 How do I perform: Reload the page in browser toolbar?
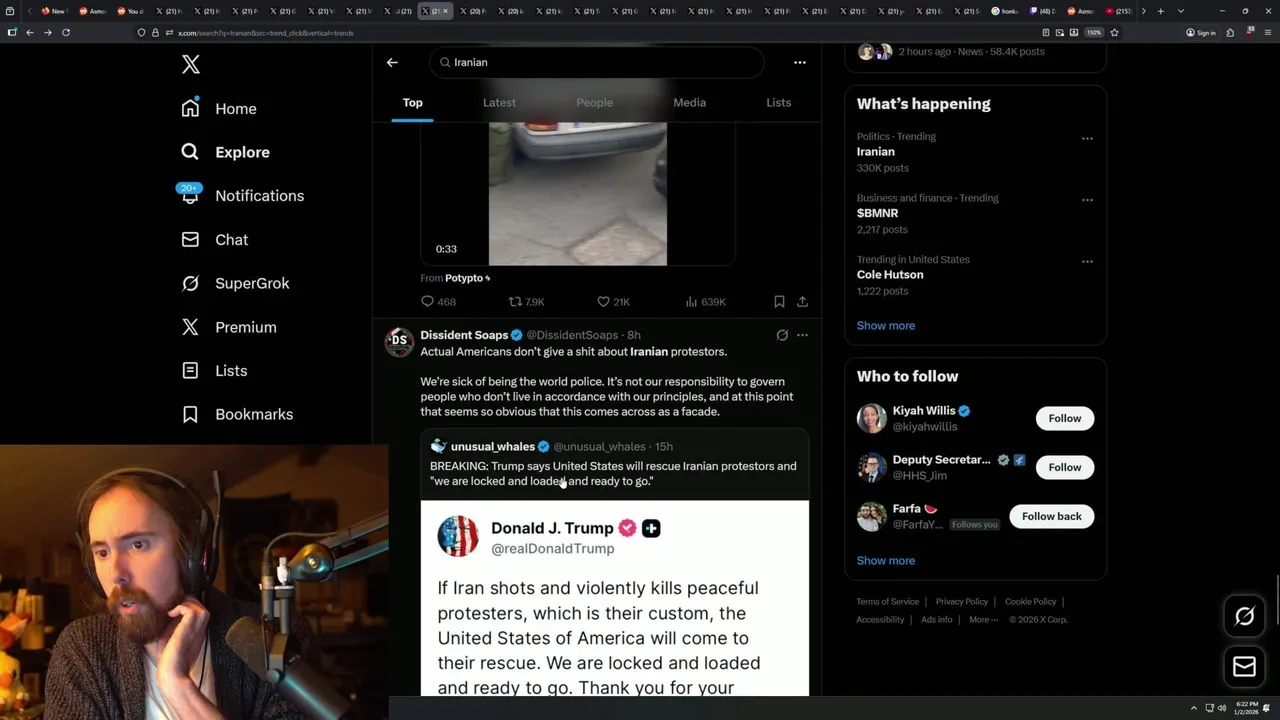pos(66,32)
